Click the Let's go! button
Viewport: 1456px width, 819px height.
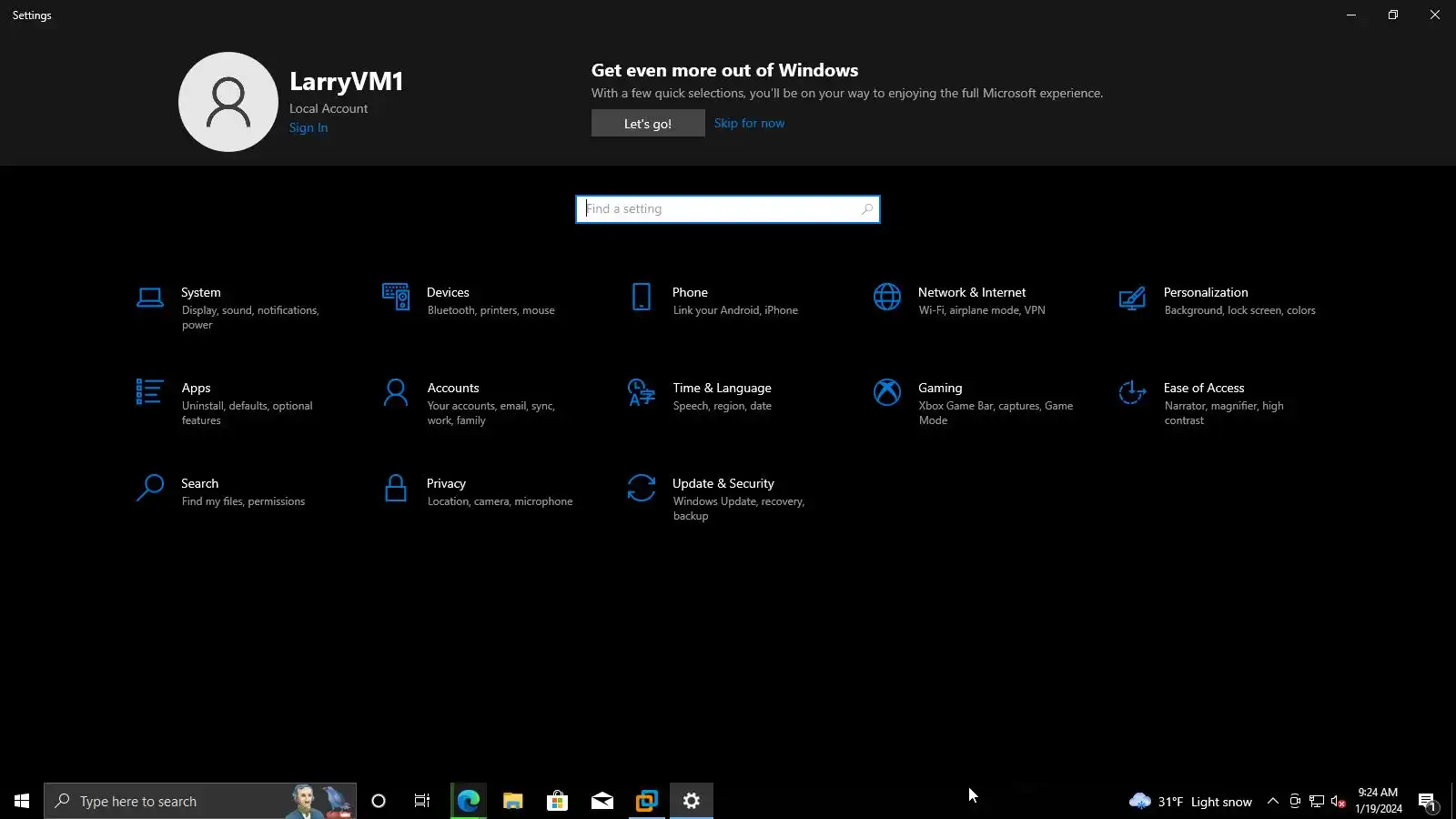tap(648, 124)
